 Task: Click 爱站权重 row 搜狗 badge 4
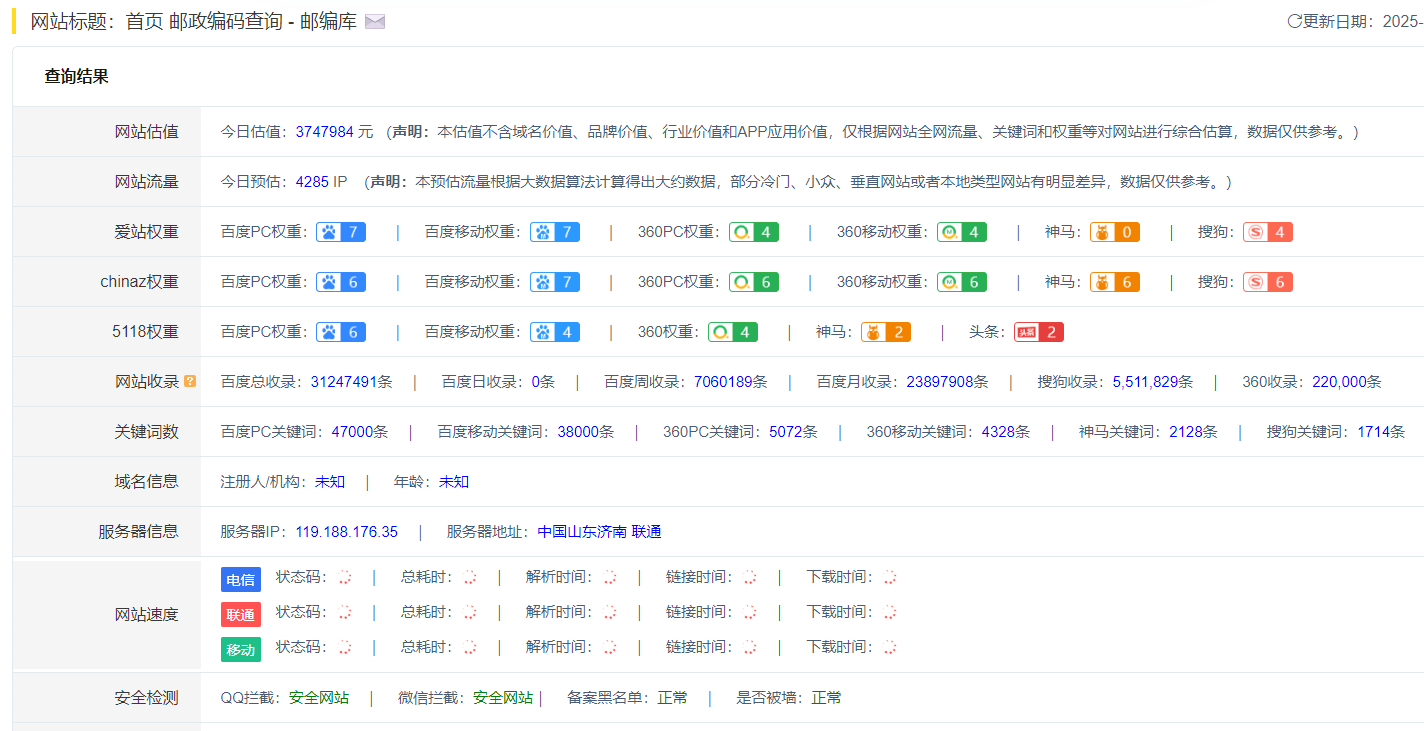click(1268, 232)
